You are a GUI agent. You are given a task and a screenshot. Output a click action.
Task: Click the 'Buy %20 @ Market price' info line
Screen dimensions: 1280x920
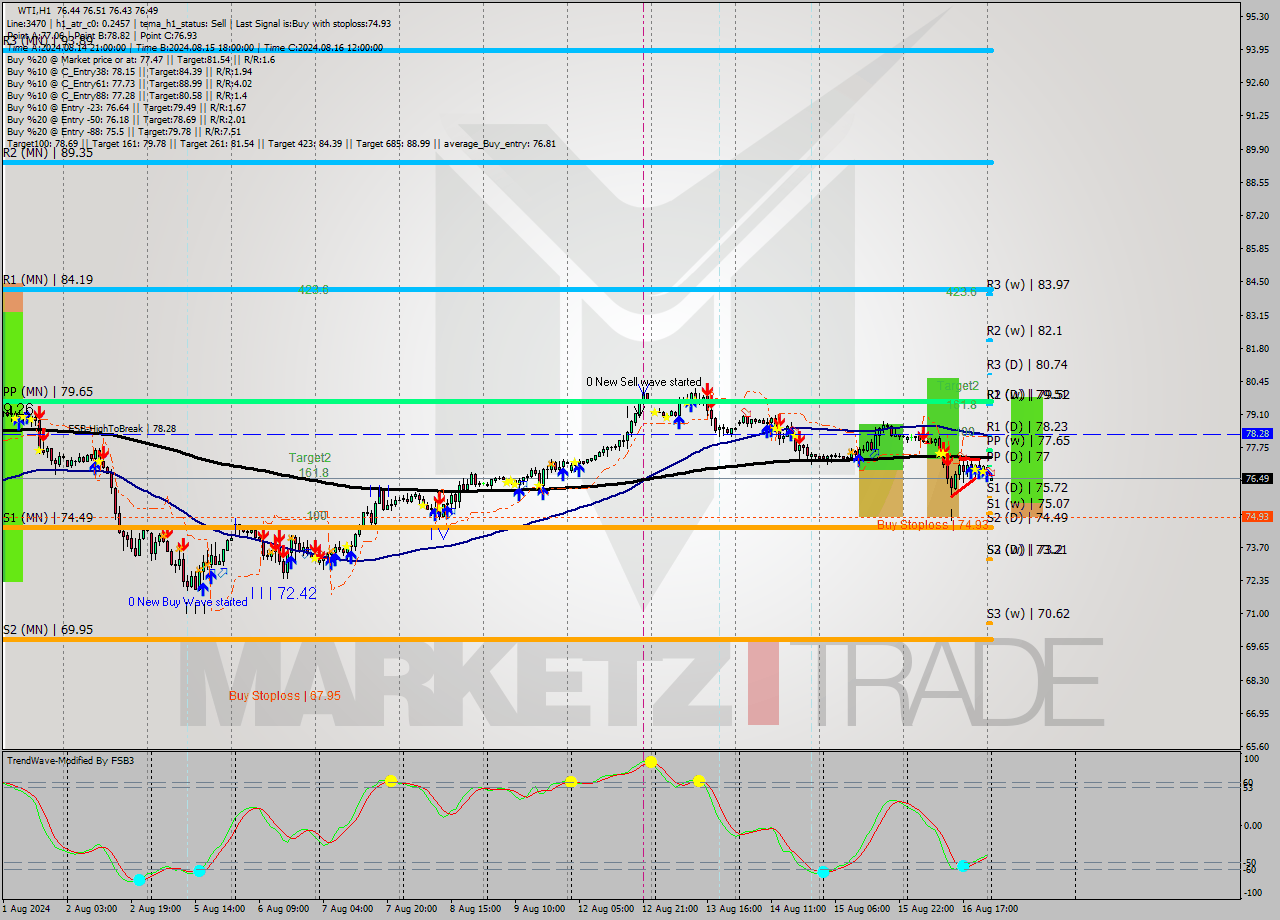(141, 59)
